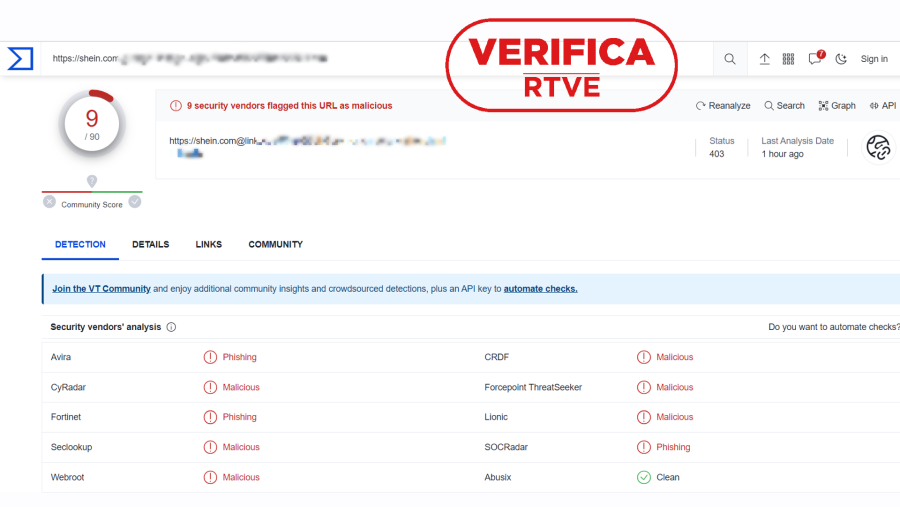
Task: Click the '9 security vendors flagged' message
Action: (289, 106)
